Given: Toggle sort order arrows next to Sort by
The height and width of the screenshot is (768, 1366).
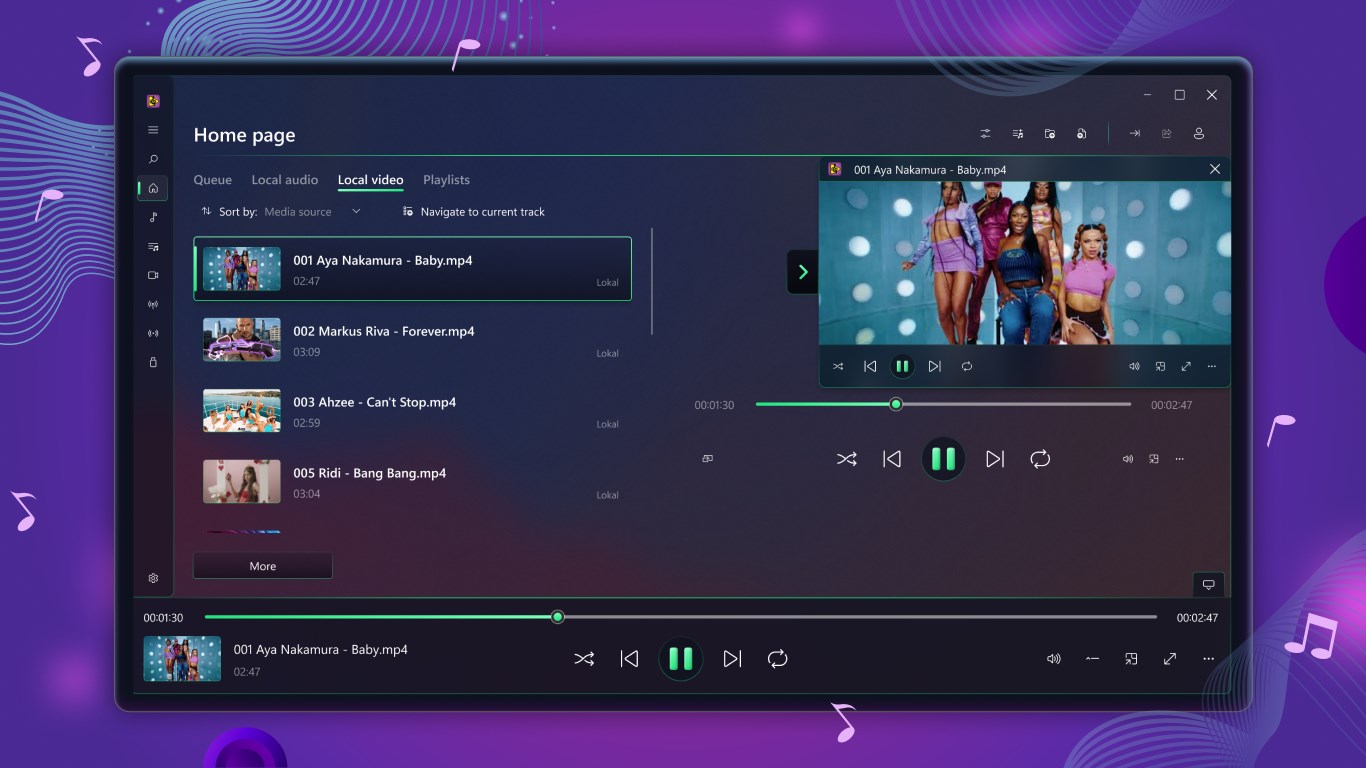Looking at the screenshot, I should pyautogui.click(x=206, y=212).
